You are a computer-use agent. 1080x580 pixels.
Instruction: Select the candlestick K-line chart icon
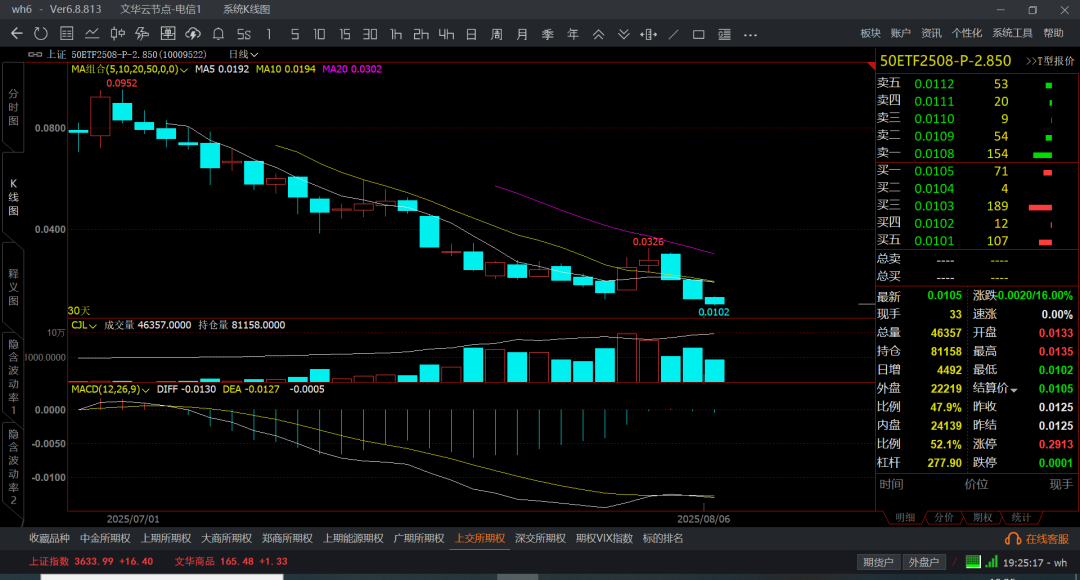tap(117, 34)
